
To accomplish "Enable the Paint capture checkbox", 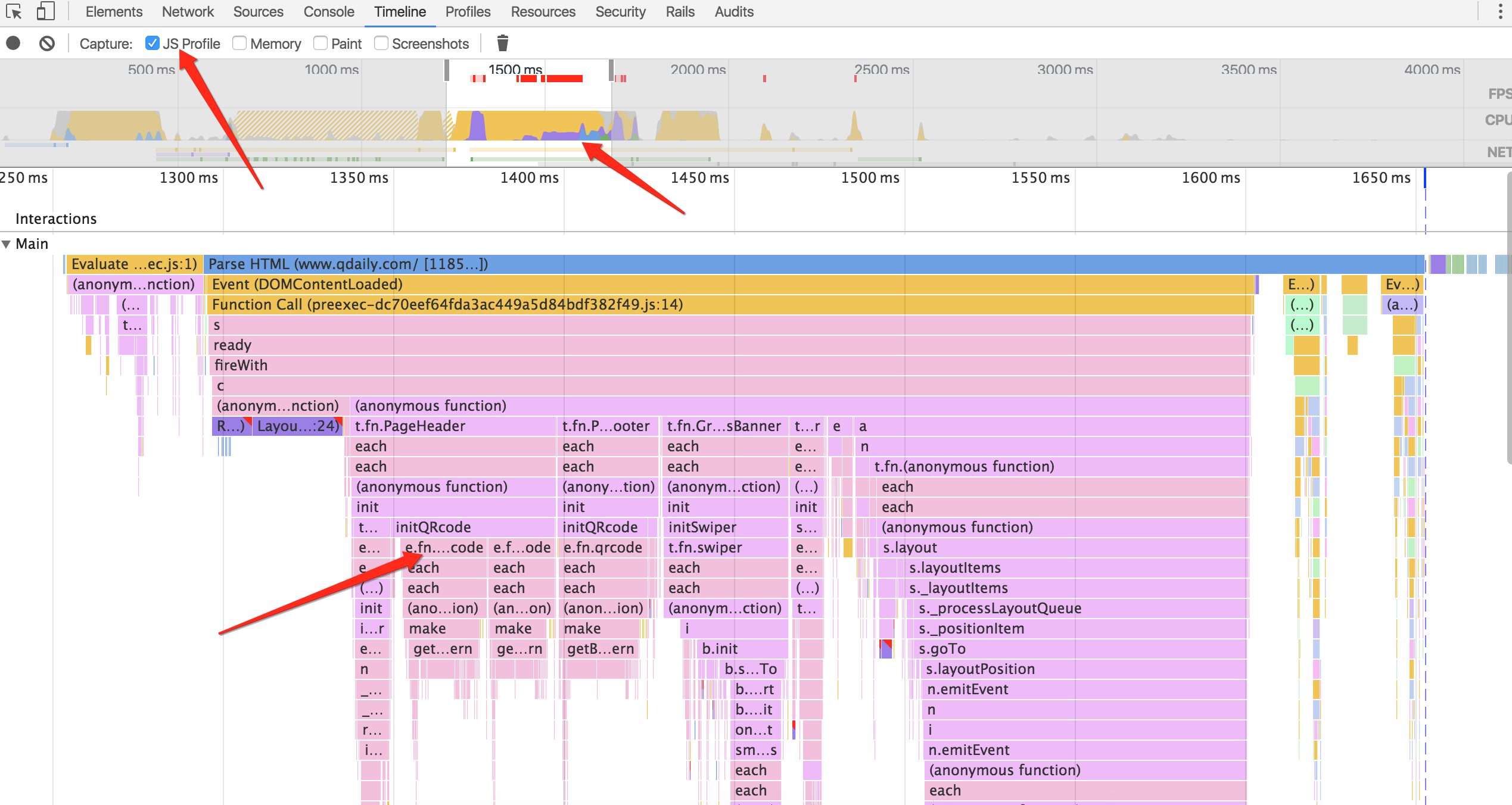I will point(321,43).
